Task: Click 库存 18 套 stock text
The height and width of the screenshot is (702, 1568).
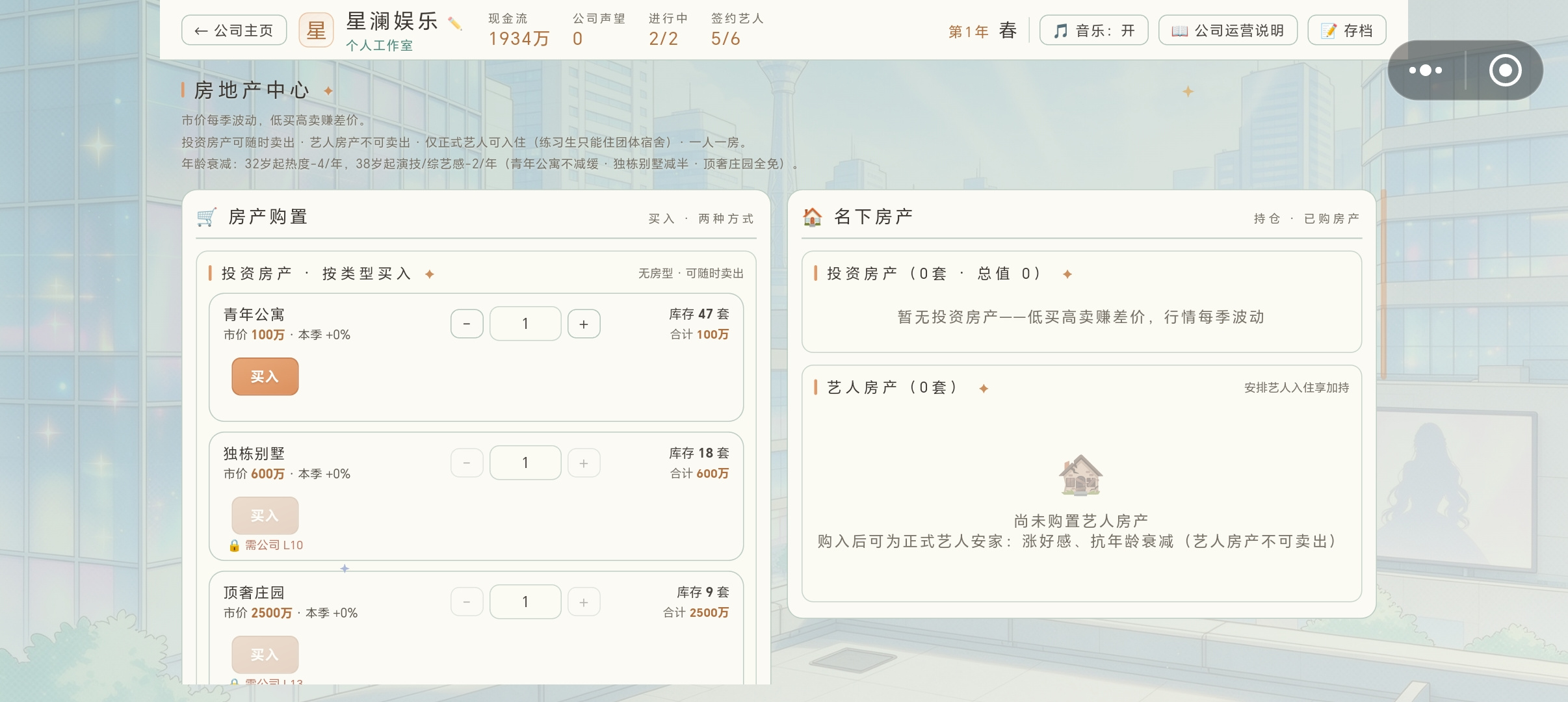Action: [699, 453]
